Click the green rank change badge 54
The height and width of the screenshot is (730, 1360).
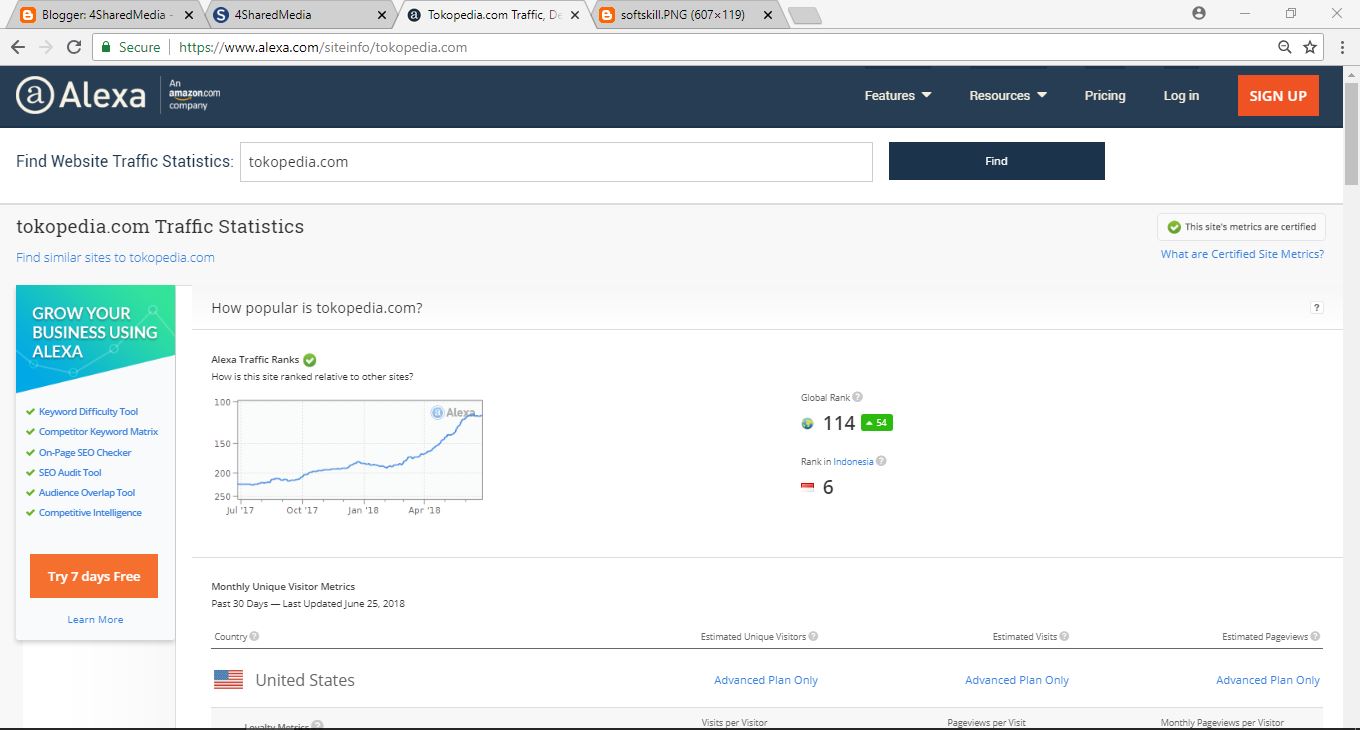(x=876, y=423)
